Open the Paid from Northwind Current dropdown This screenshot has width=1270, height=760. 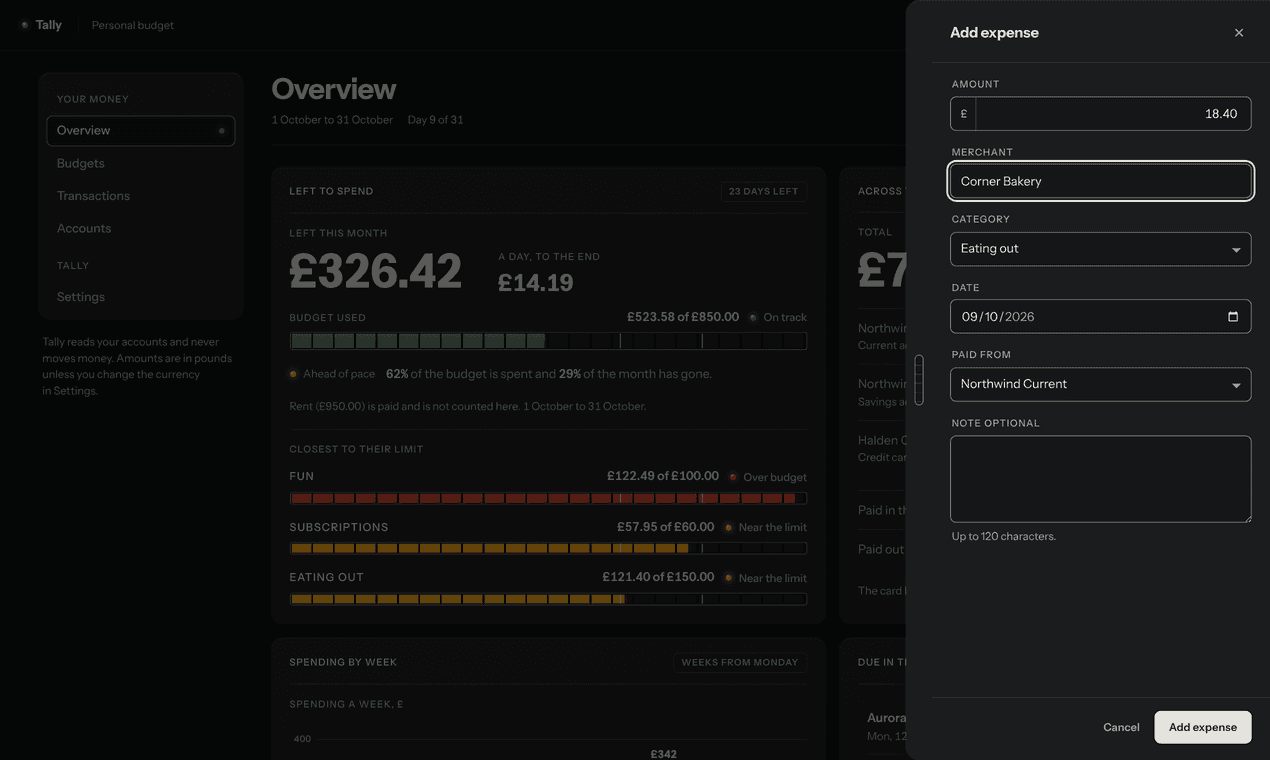coord(1100,384)
